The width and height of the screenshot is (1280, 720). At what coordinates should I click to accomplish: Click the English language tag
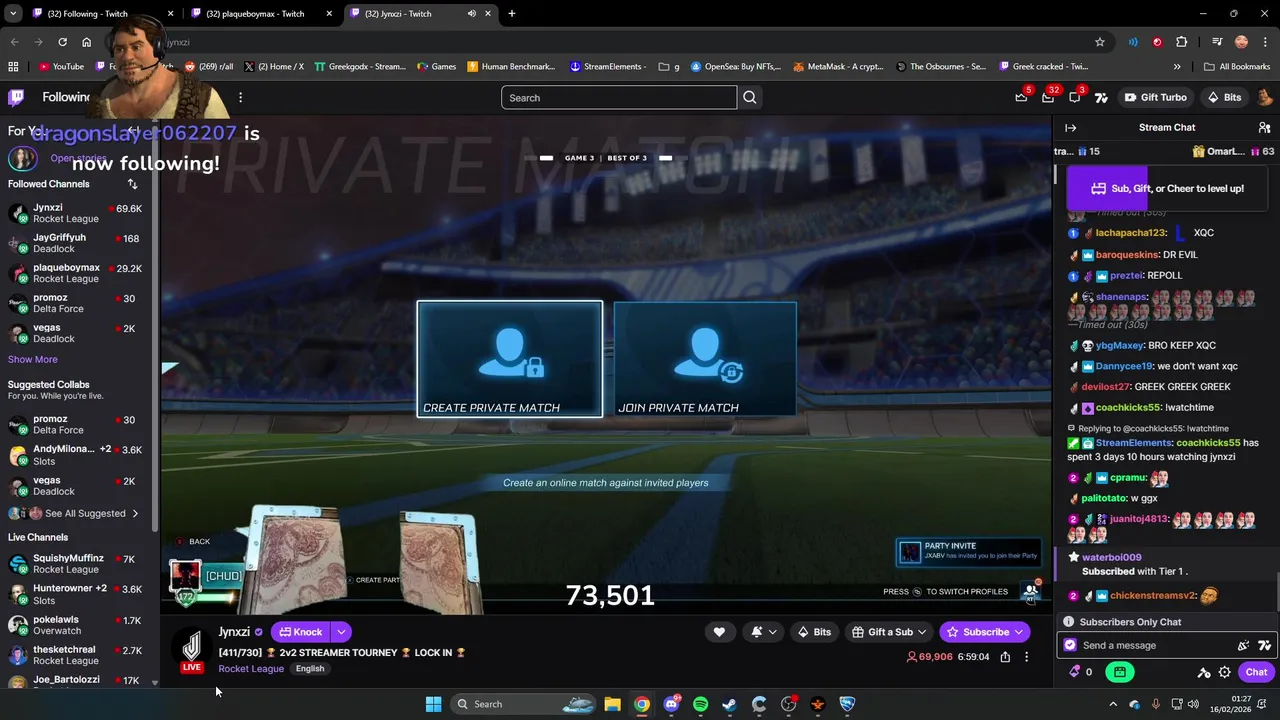[310, 668]
